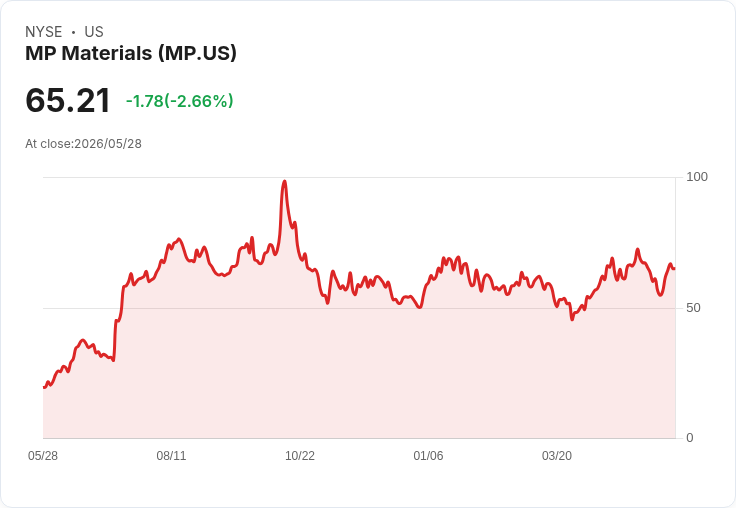Select the 03/20 date on x-axis
This screenshot has width=736, height=508.
tap(557, 456)
